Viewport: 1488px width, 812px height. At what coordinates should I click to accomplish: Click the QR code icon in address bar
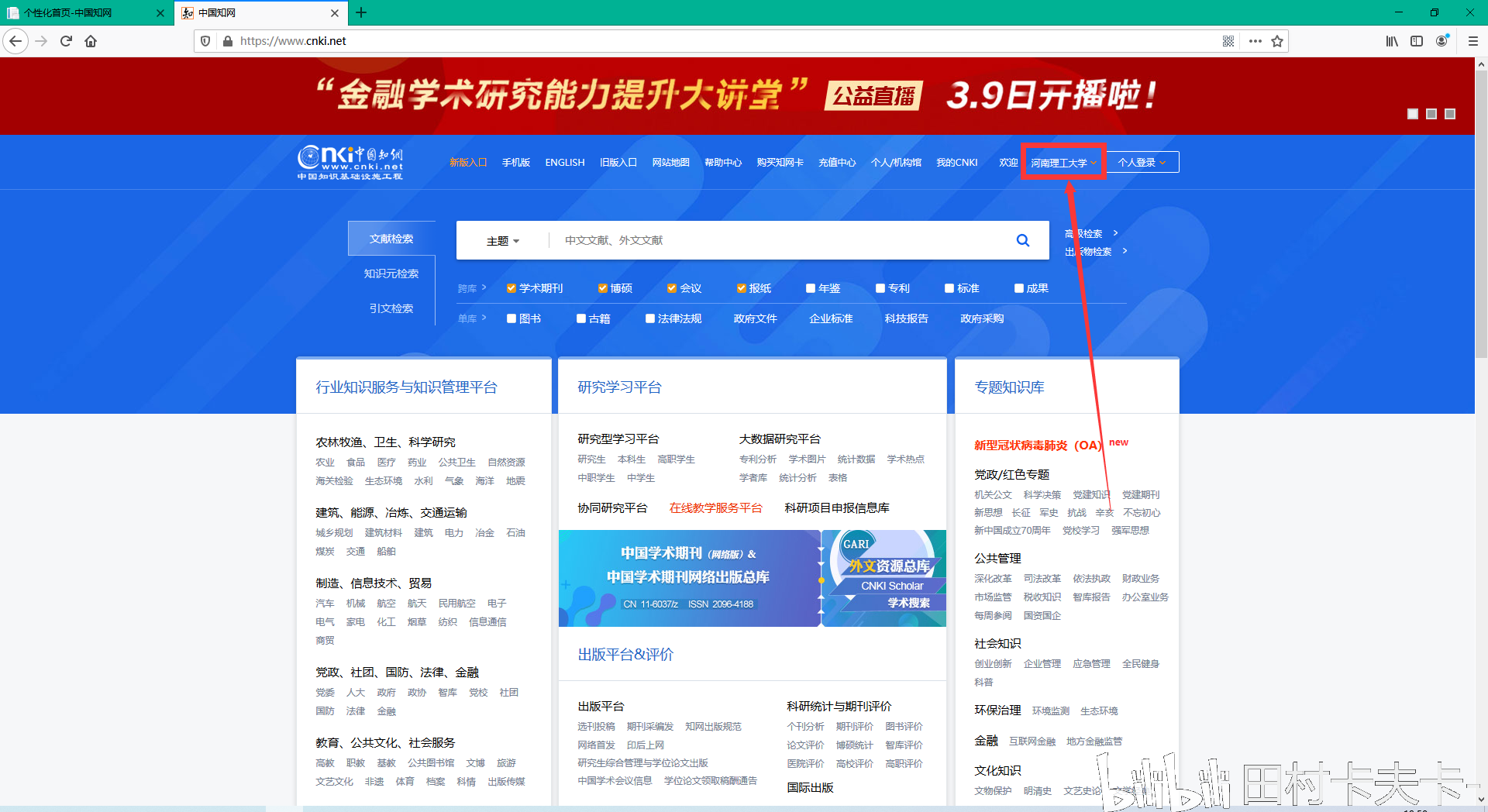[1228, 41]
